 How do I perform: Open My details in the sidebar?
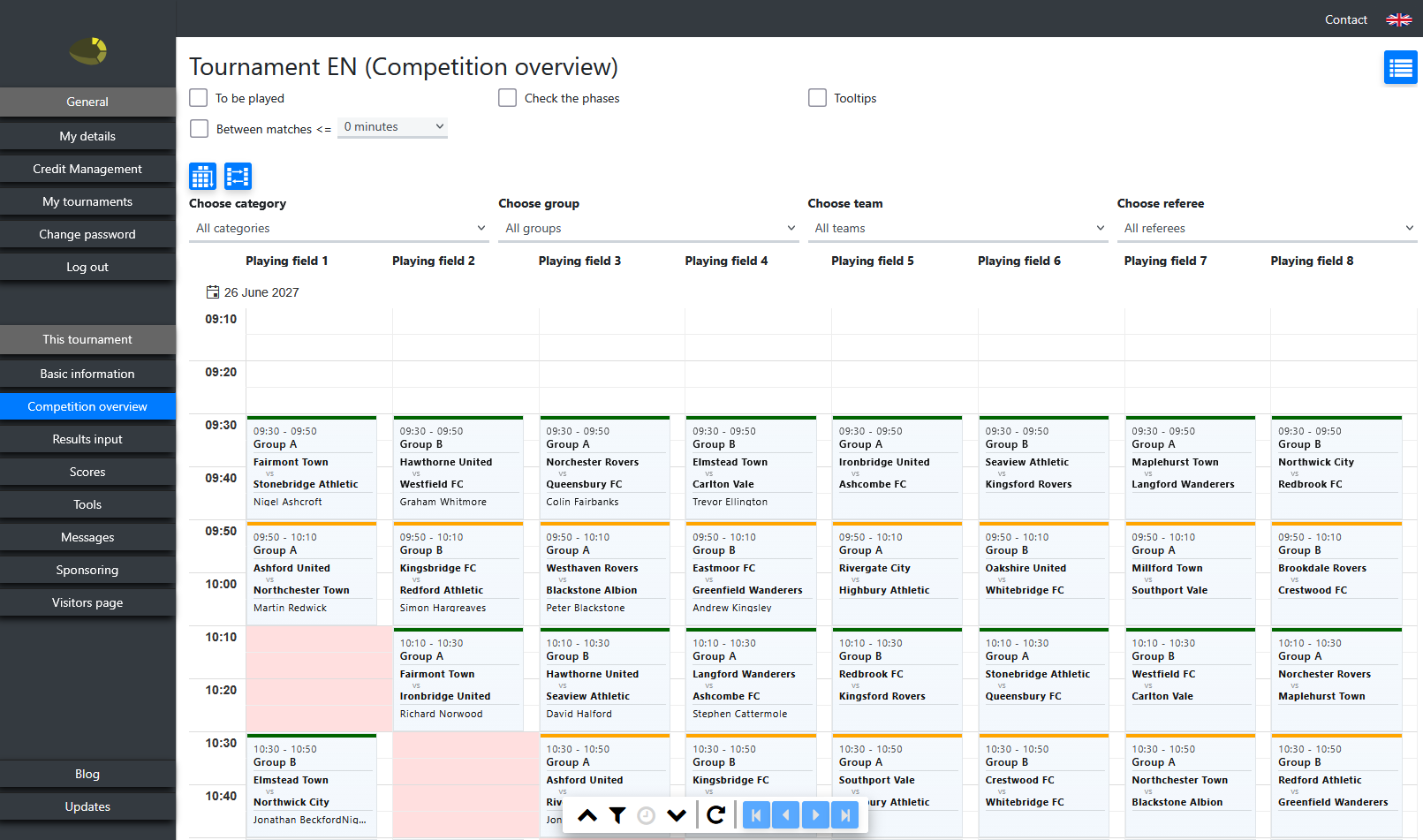(87, 136)
